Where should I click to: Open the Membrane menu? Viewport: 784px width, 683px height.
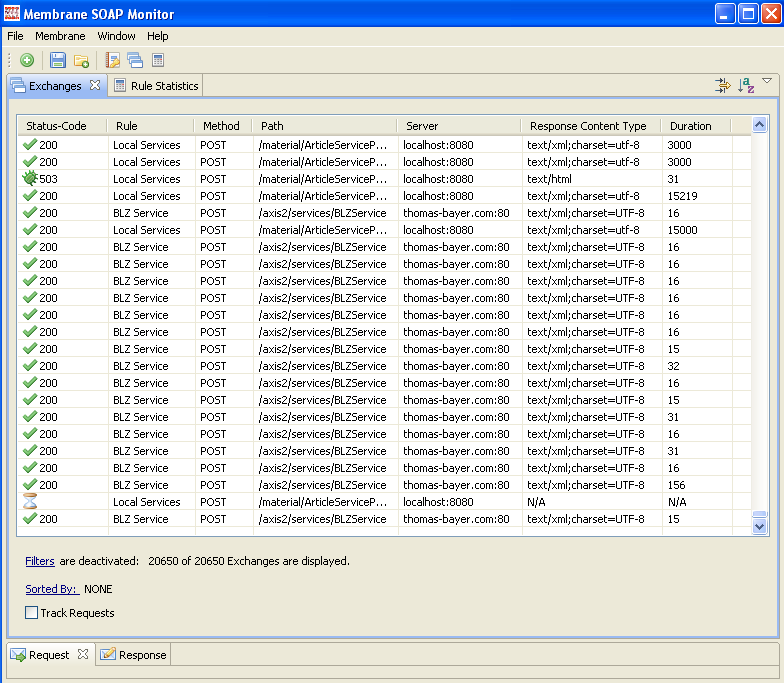[60, 36]
